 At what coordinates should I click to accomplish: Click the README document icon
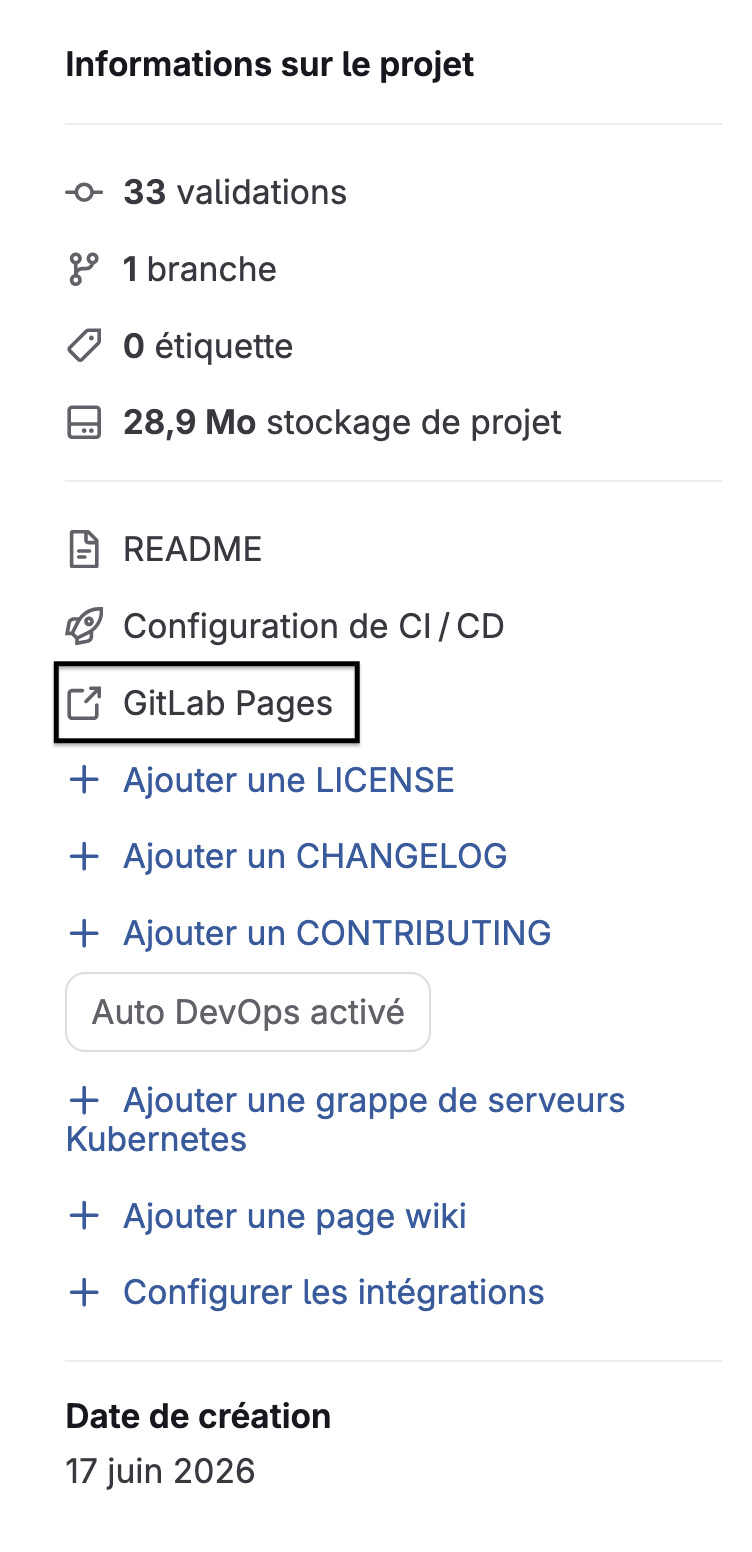84,550
